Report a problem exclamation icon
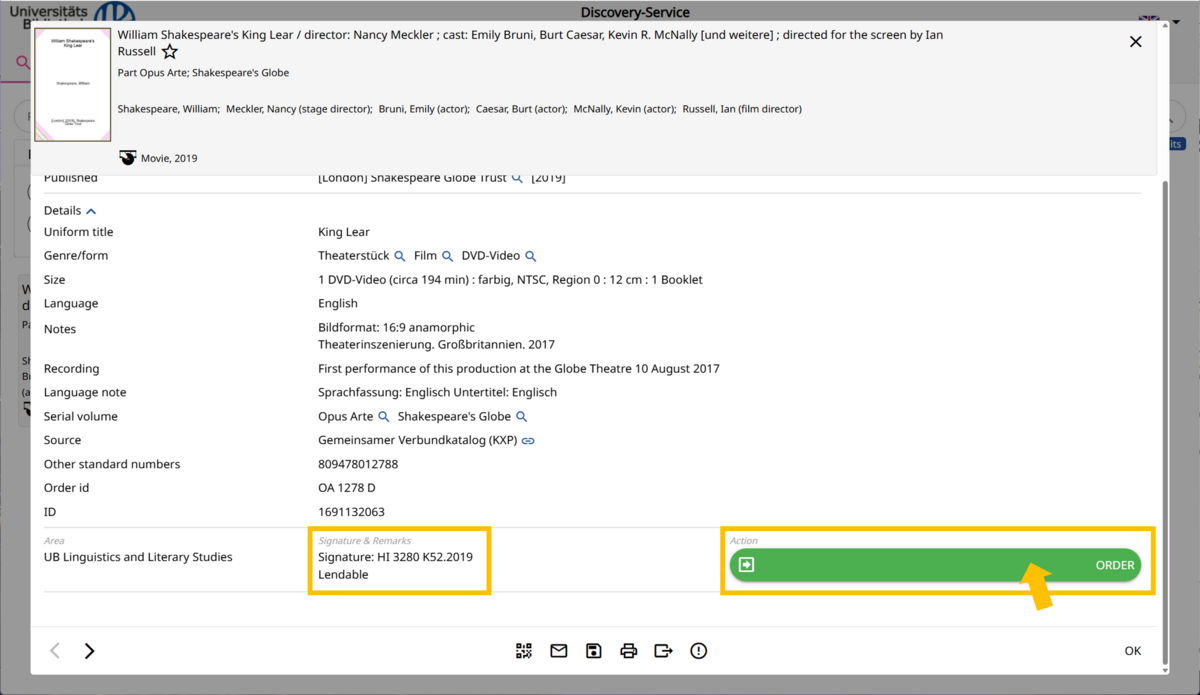Screen dimensions: 1200x695 click(x=699, y=651)
